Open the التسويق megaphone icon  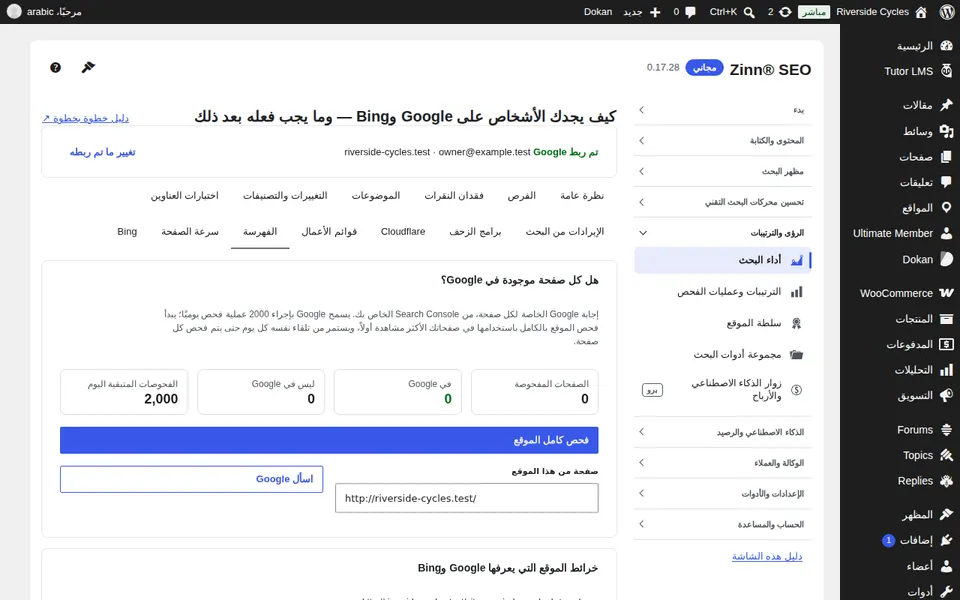point(947,396)
